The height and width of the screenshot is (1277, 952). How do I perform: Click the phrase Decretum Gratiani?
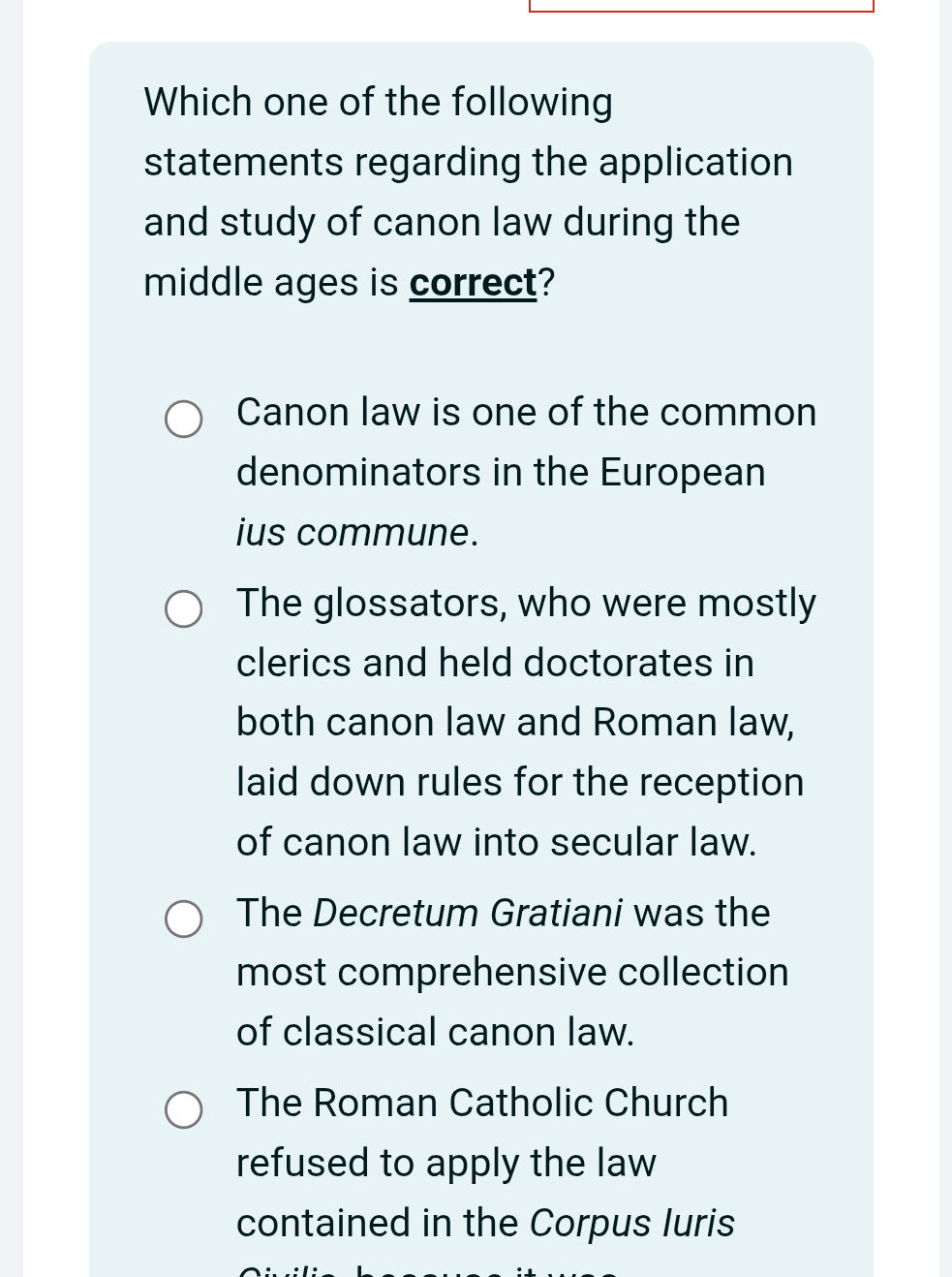pyautogui.click(x=468, y=913)
